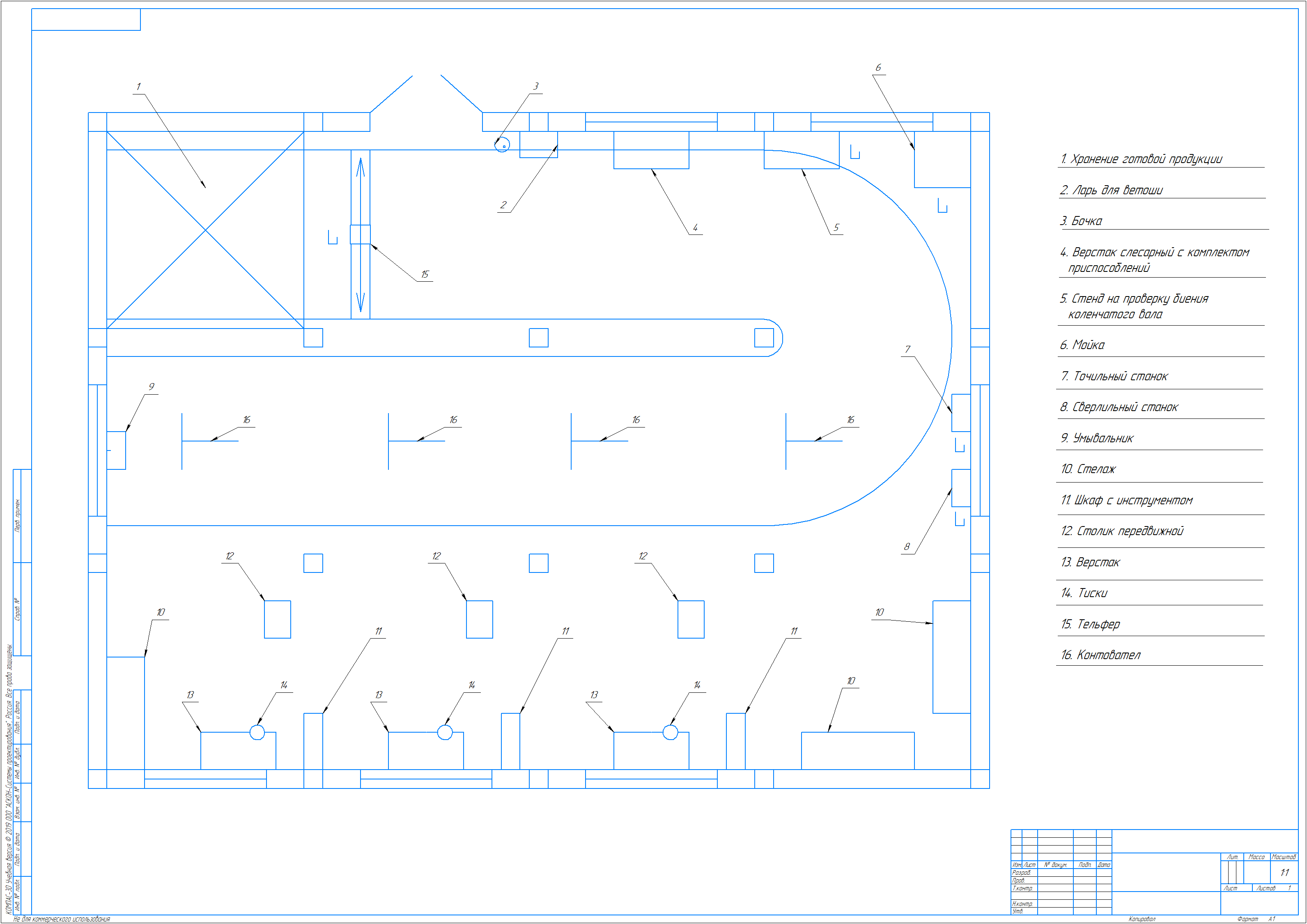Click the 'Копировал' text at bottom
1307x924 pixels.
coord(1142,919)
